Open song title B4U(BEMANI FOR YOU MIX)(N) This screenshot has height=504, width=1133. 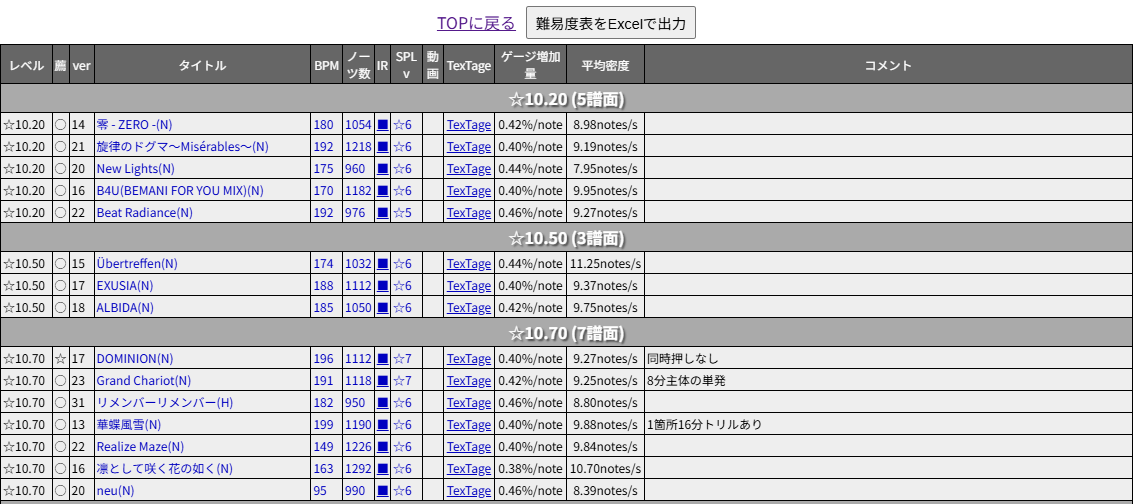[180, 191]
